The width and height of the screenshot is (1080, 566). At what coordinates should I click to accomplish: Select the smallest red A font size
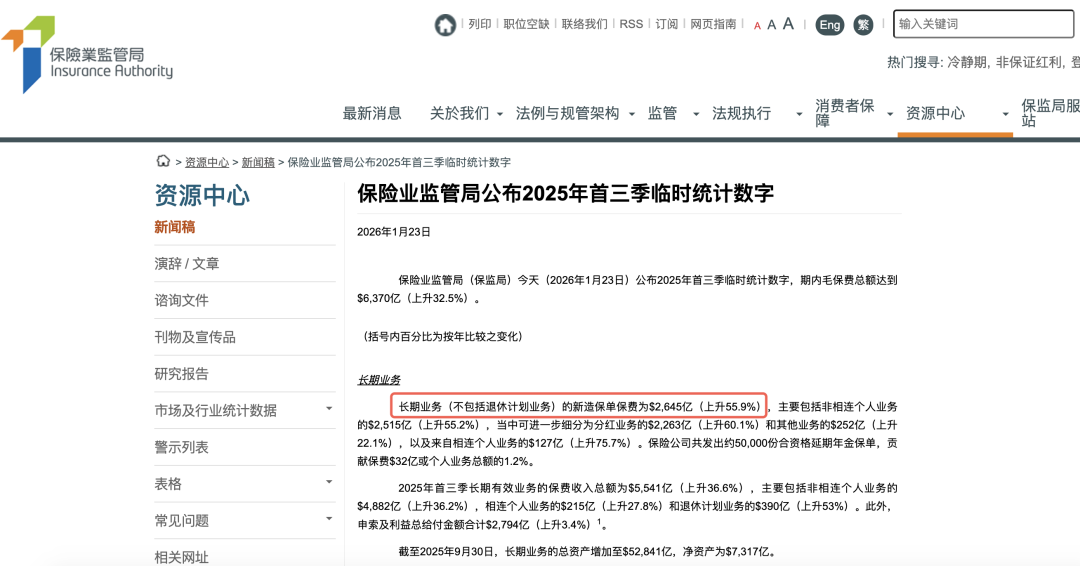click(757, 26)
